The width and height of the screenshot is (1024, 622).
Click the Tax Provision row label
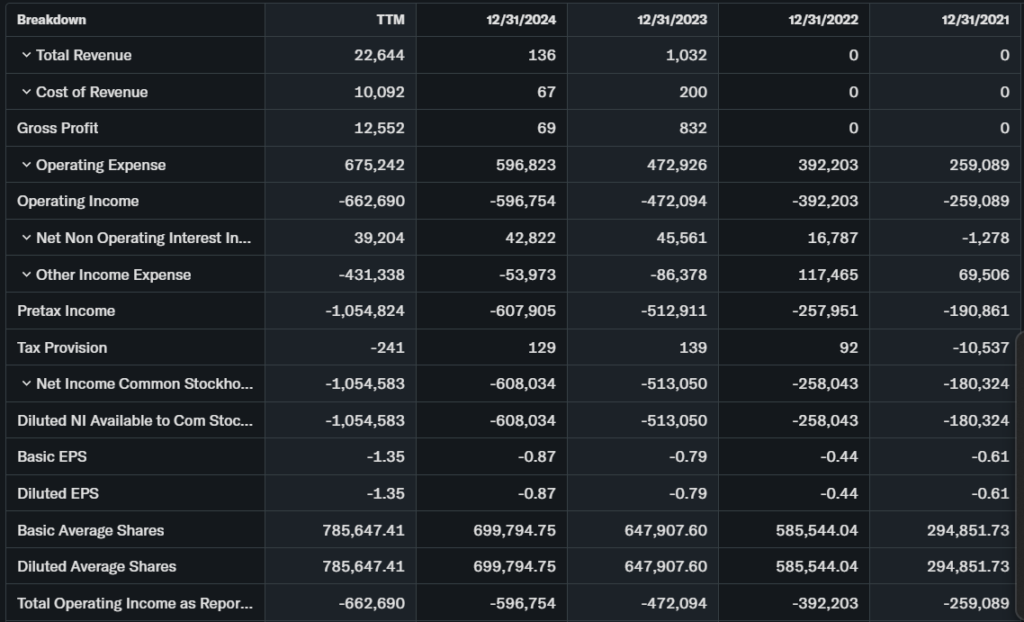click(x=62, y=348)
